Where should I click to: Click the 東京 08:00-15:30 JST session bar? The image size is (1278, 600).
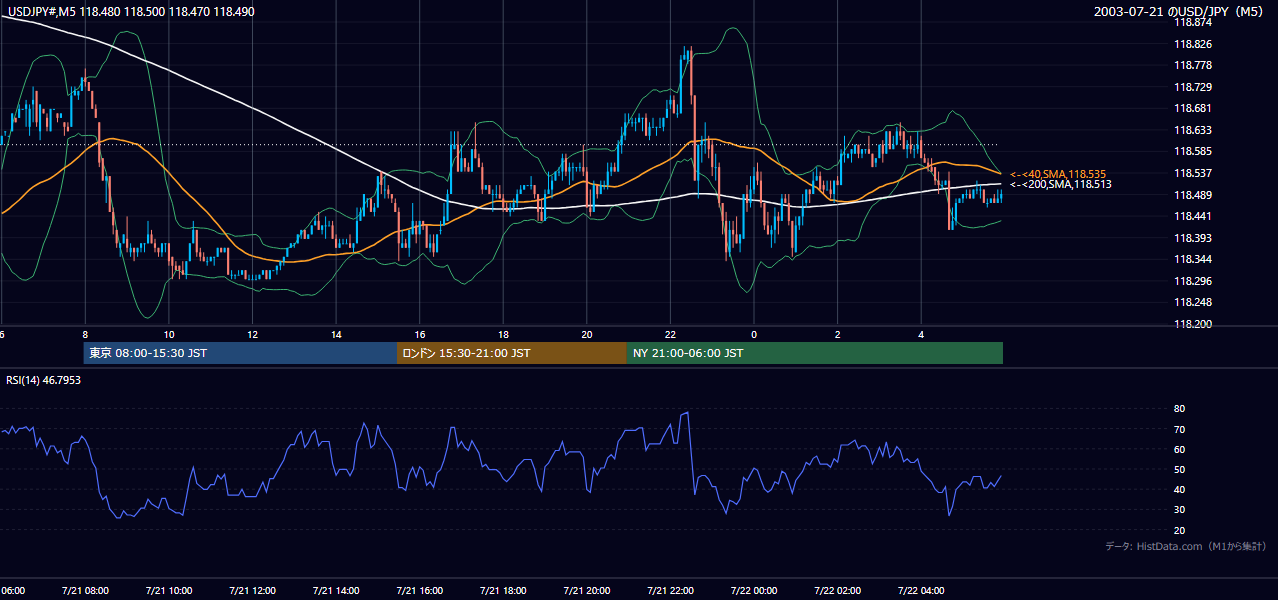tap(240, 353)
